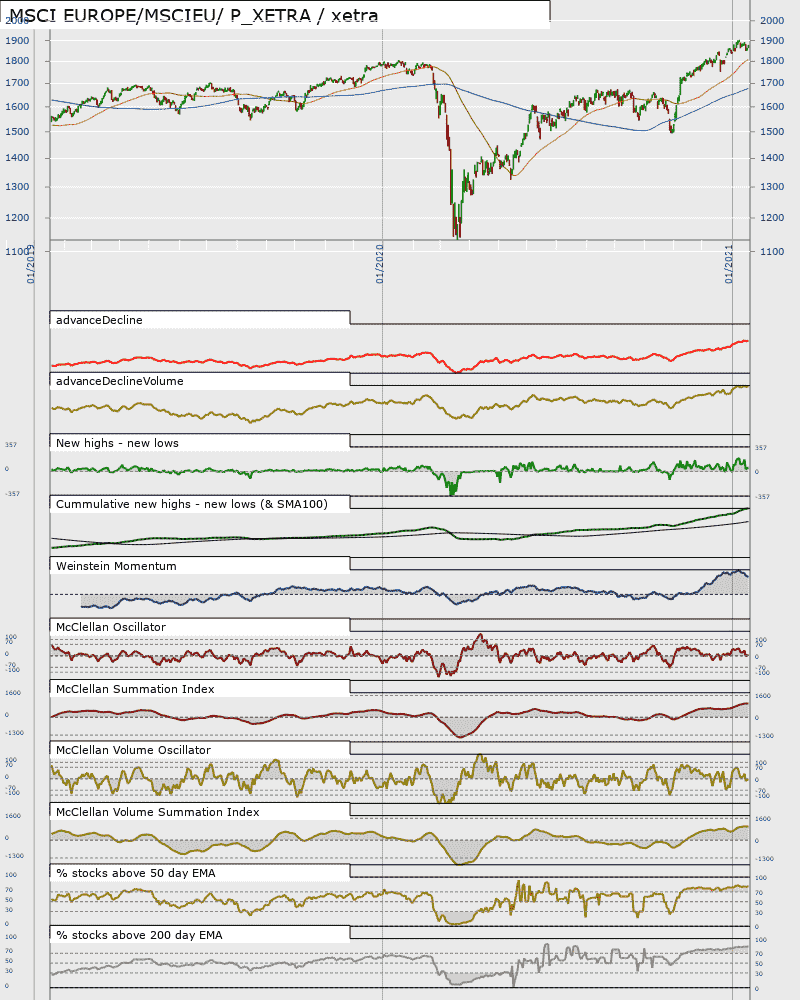
Task: Click Cummulative new highs - new lows label
Action: click(x=191, y=504)
